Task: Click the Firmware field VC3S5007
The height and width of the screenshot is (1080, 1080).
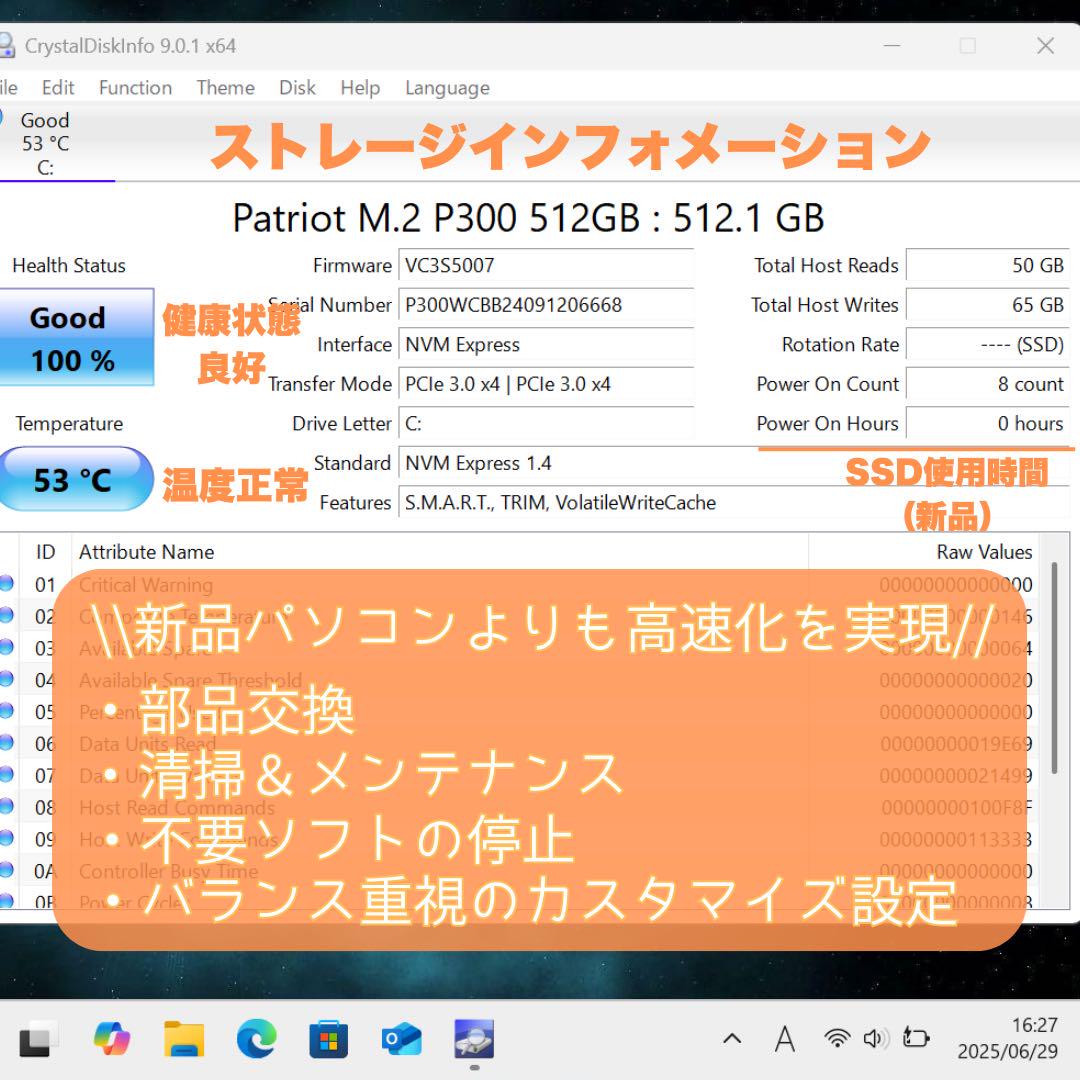Action: (546, 265)
